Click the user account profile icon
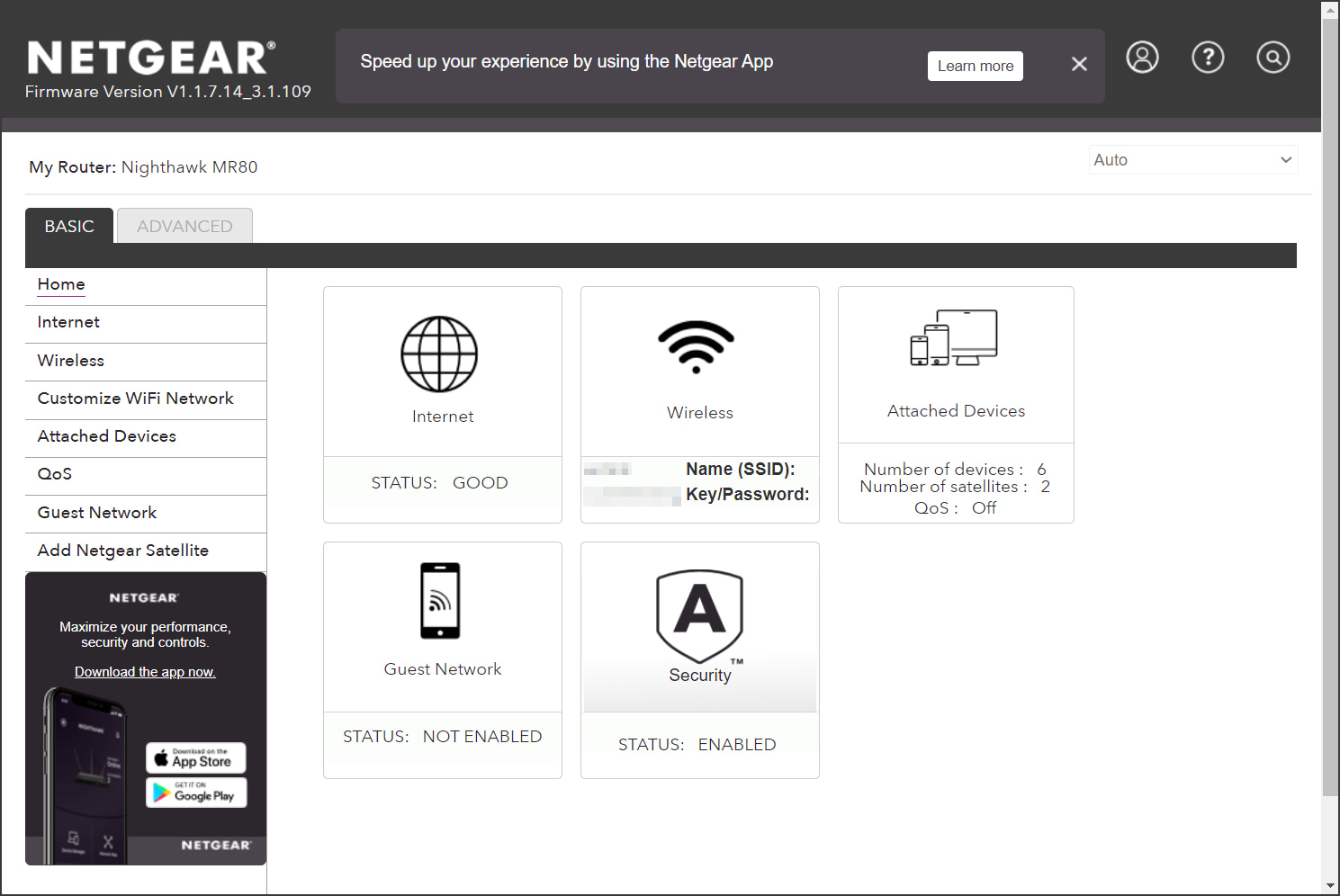 (x=1142, y=58)
